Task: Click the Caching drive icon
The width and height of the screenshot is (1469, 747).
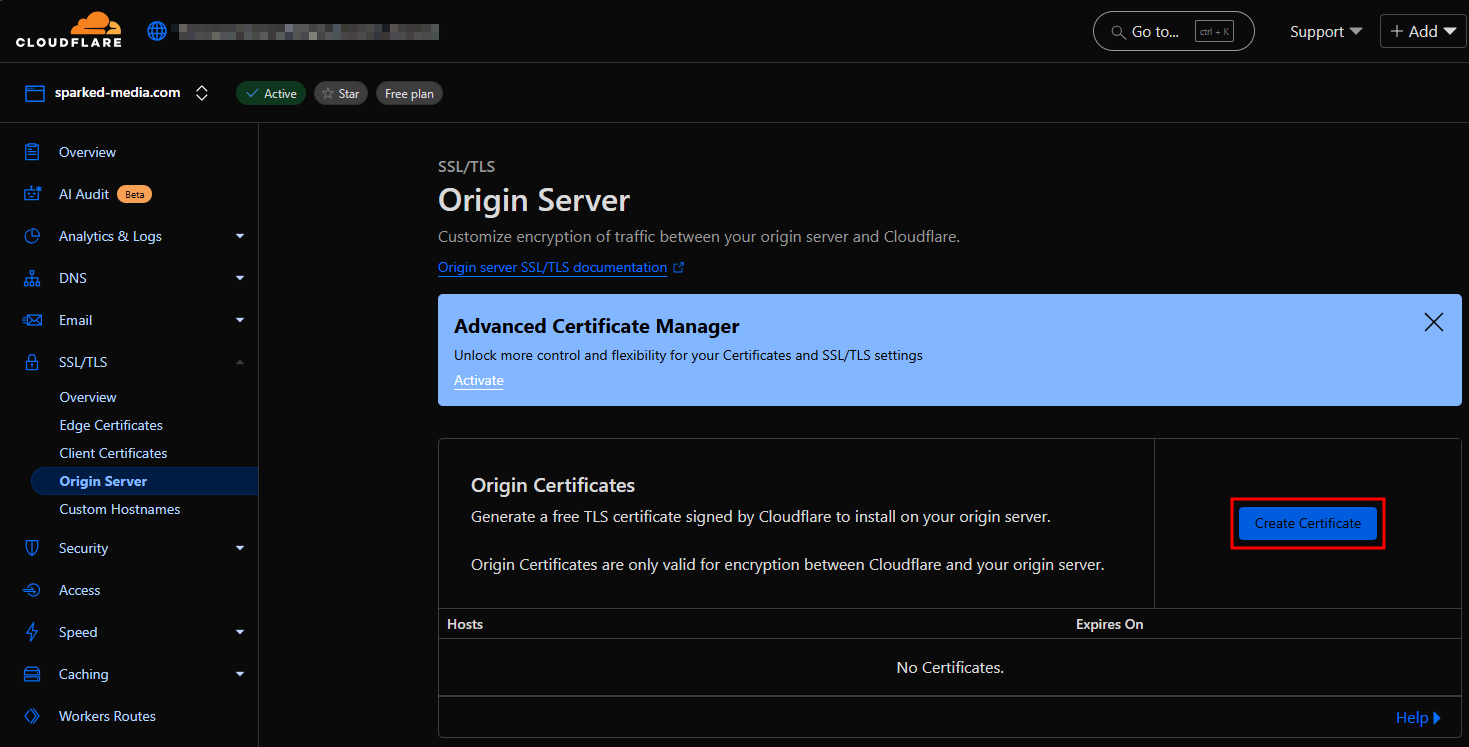Action: click(x=33, y=674)
